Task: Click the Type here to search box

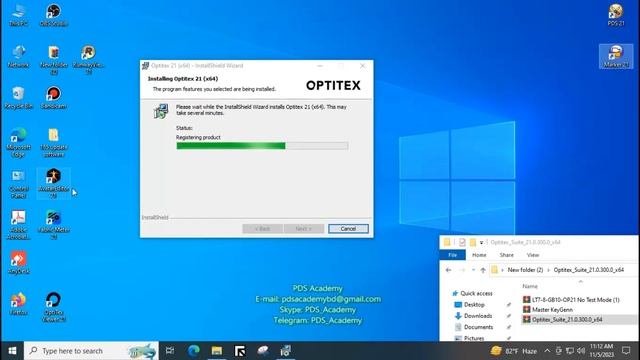Action: click(91, 351)
